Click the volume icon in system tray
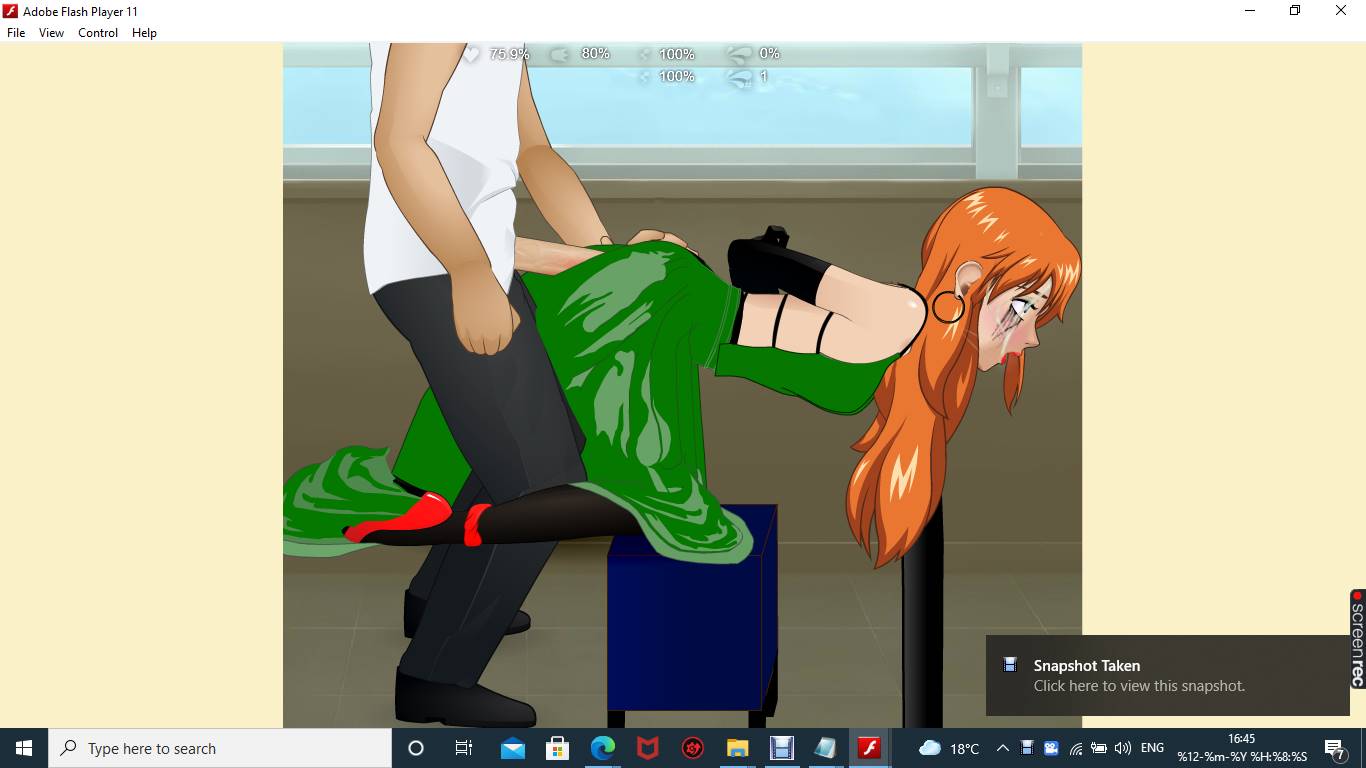The height and width of the screenshot is (768, 1366). (1122, 748)
